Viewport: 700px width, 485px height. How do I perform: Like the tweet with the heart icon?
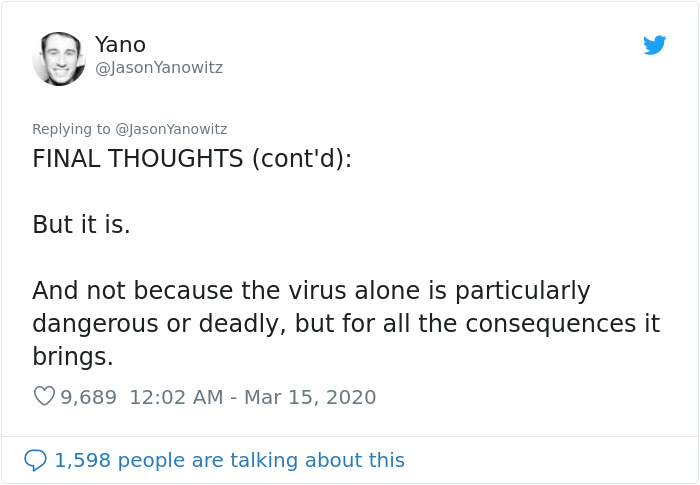[x=44, y=397]
